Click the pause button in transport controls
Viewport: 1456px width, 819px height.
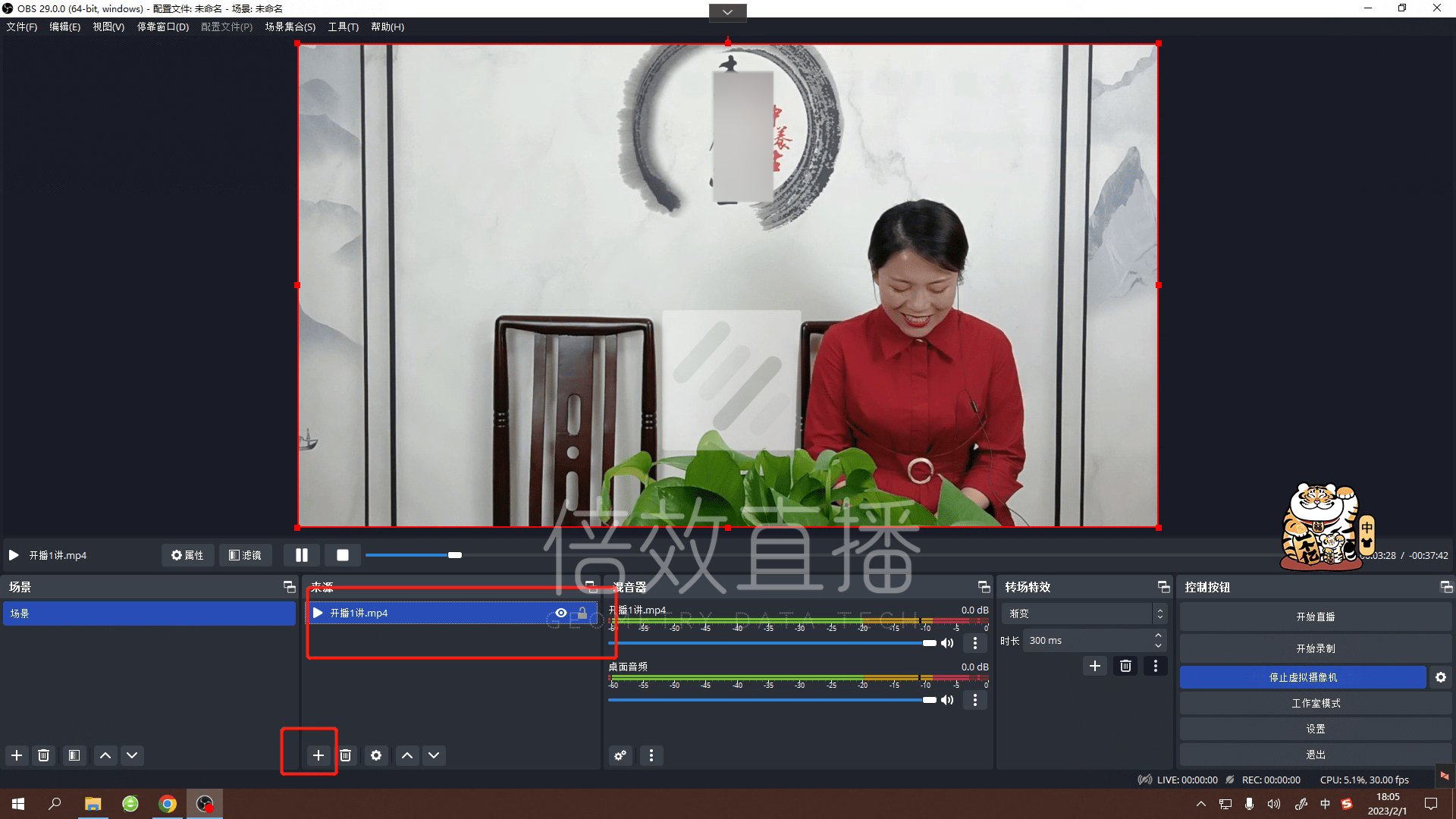click(x=301, y=555)
